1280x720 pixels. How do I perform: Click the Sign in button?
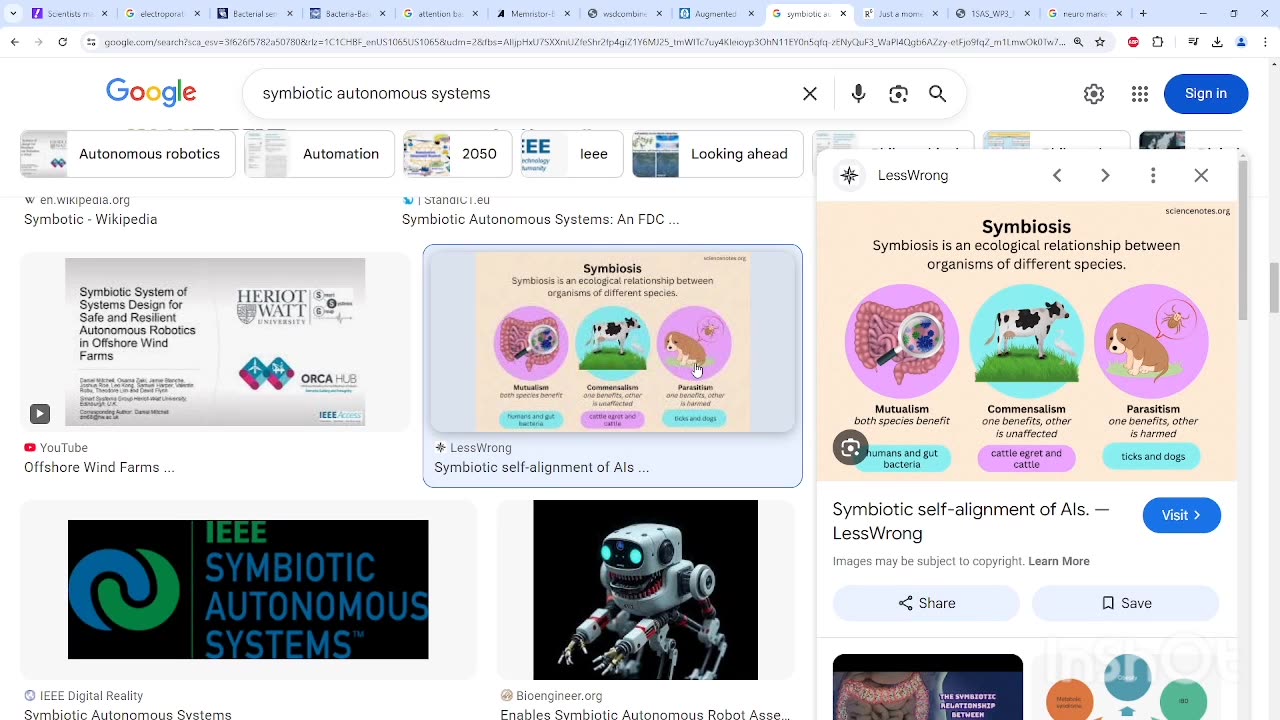(1206, 93)
